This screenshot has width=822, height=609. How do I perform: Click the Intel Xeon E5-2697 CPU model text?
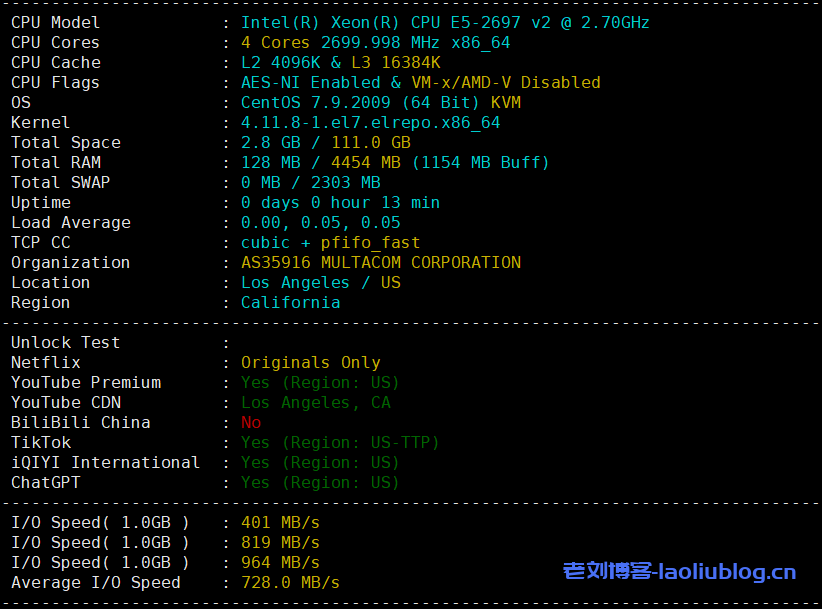pyautogui.click(x=444, y=22)
